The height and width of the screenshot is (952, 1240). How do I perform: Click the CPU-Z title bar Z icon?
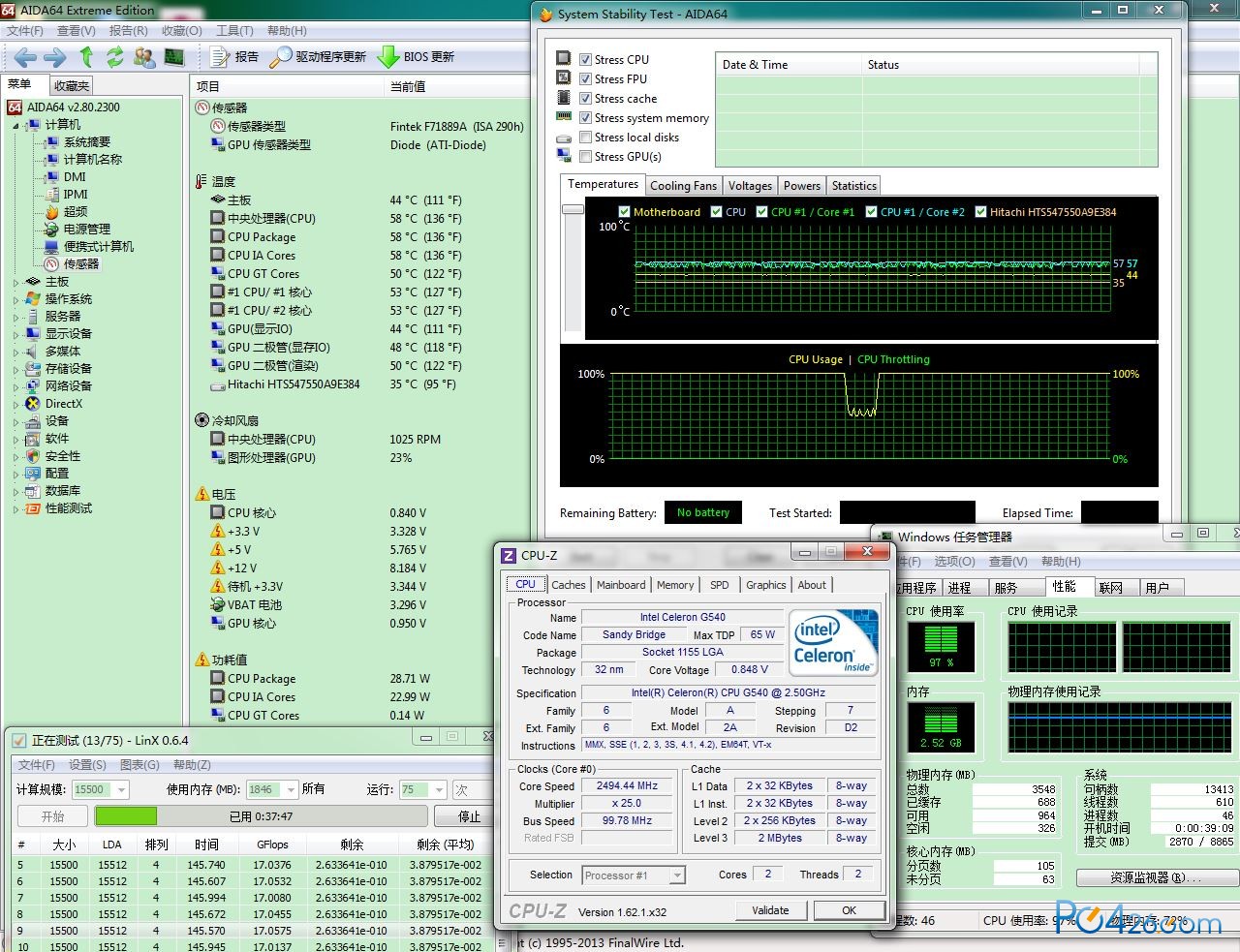(509, 555)
